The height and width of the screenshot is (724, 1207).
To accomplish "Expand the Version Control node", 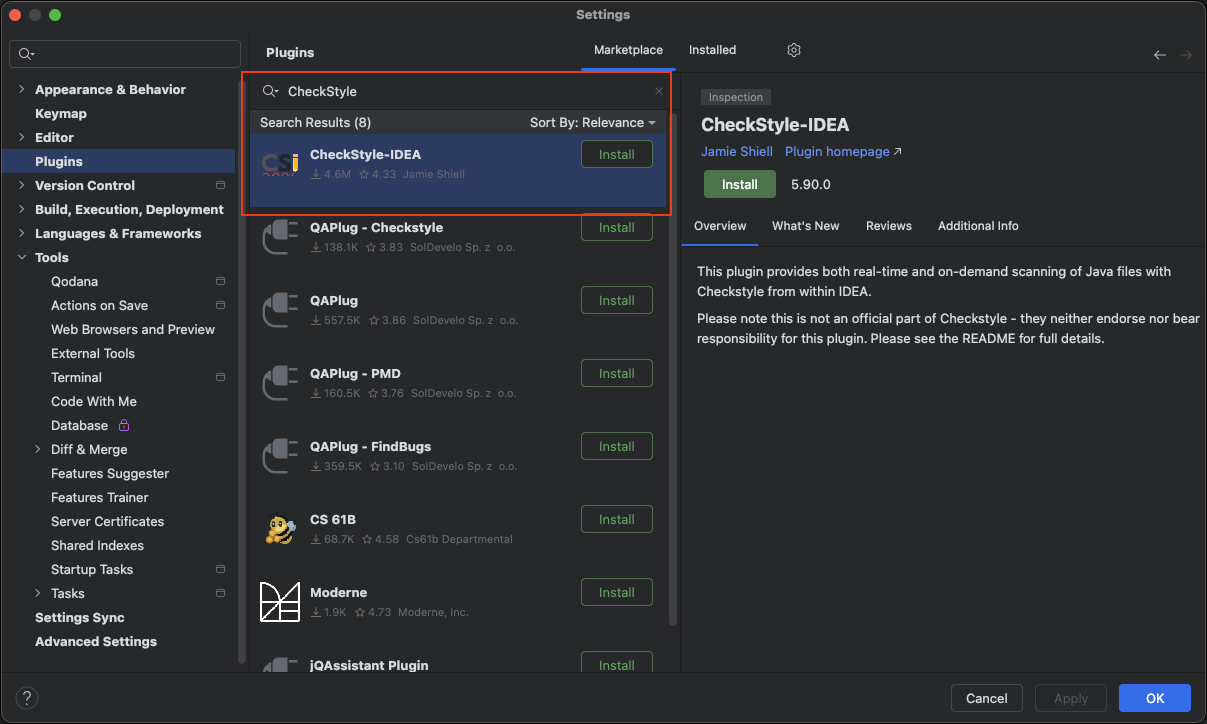I will [22, 185].
